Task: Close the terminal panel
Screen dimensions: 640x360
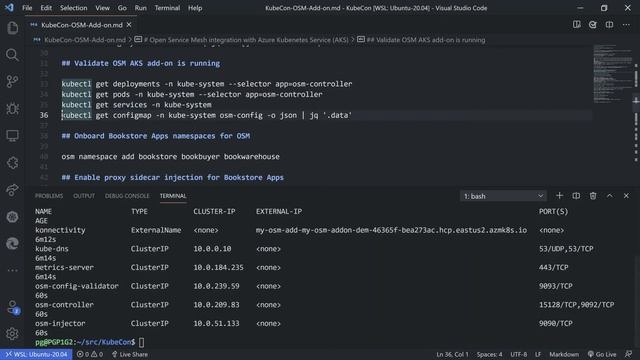Action: point(626,196)
